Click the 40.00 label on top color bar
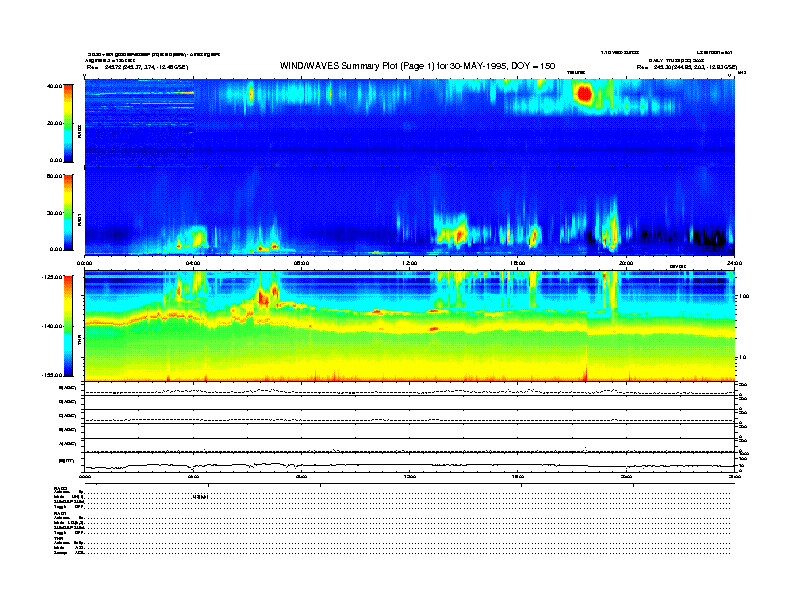792x612 pixels. point(54,86)
